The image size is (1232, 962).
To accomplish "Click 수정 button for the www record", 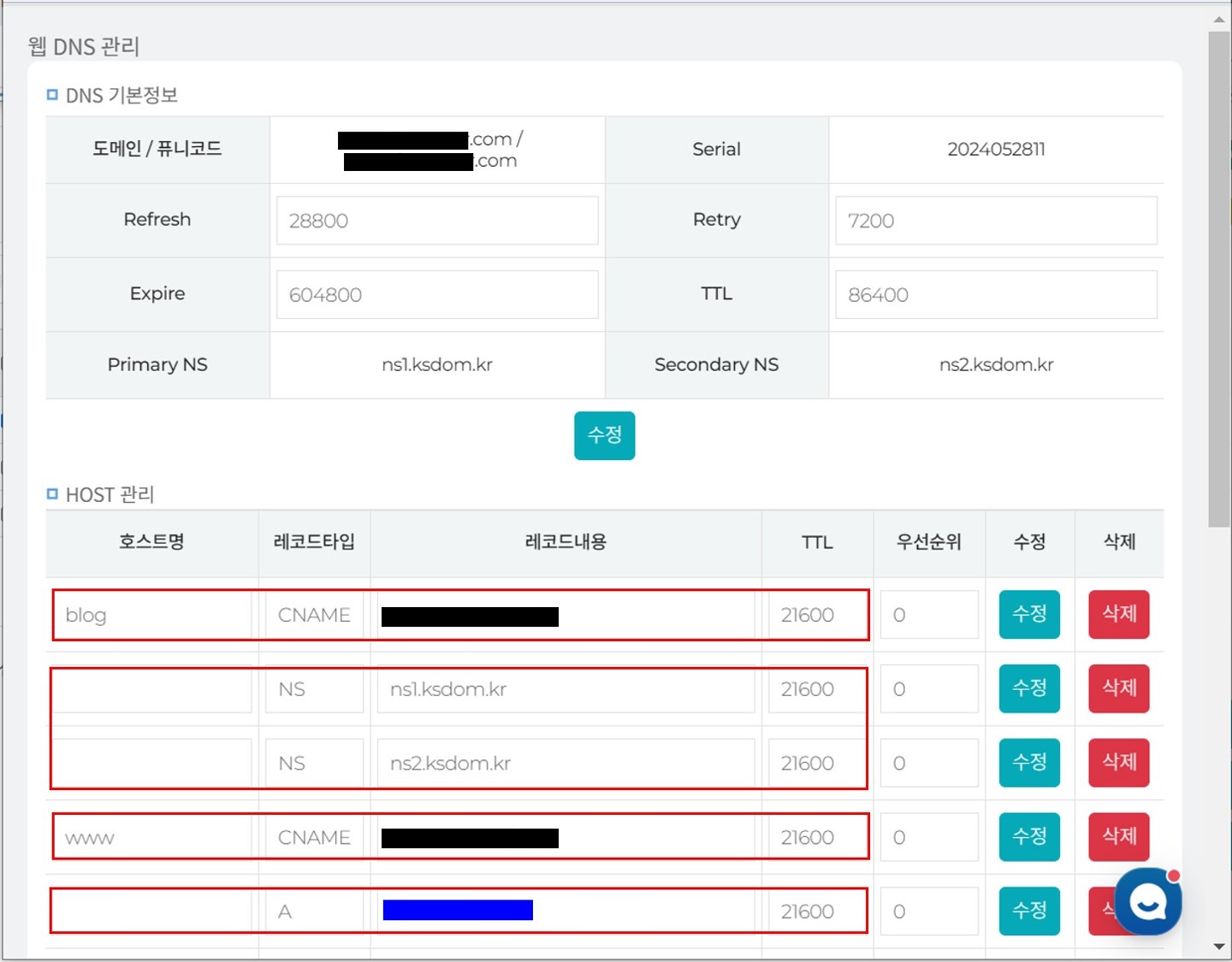I will point(1029,836).
